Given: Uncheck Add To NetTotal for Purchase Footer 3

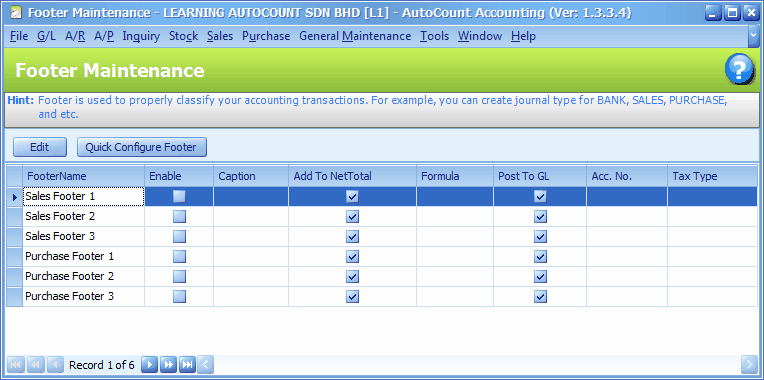Looking at the screenshot, I should coord(352,296).
